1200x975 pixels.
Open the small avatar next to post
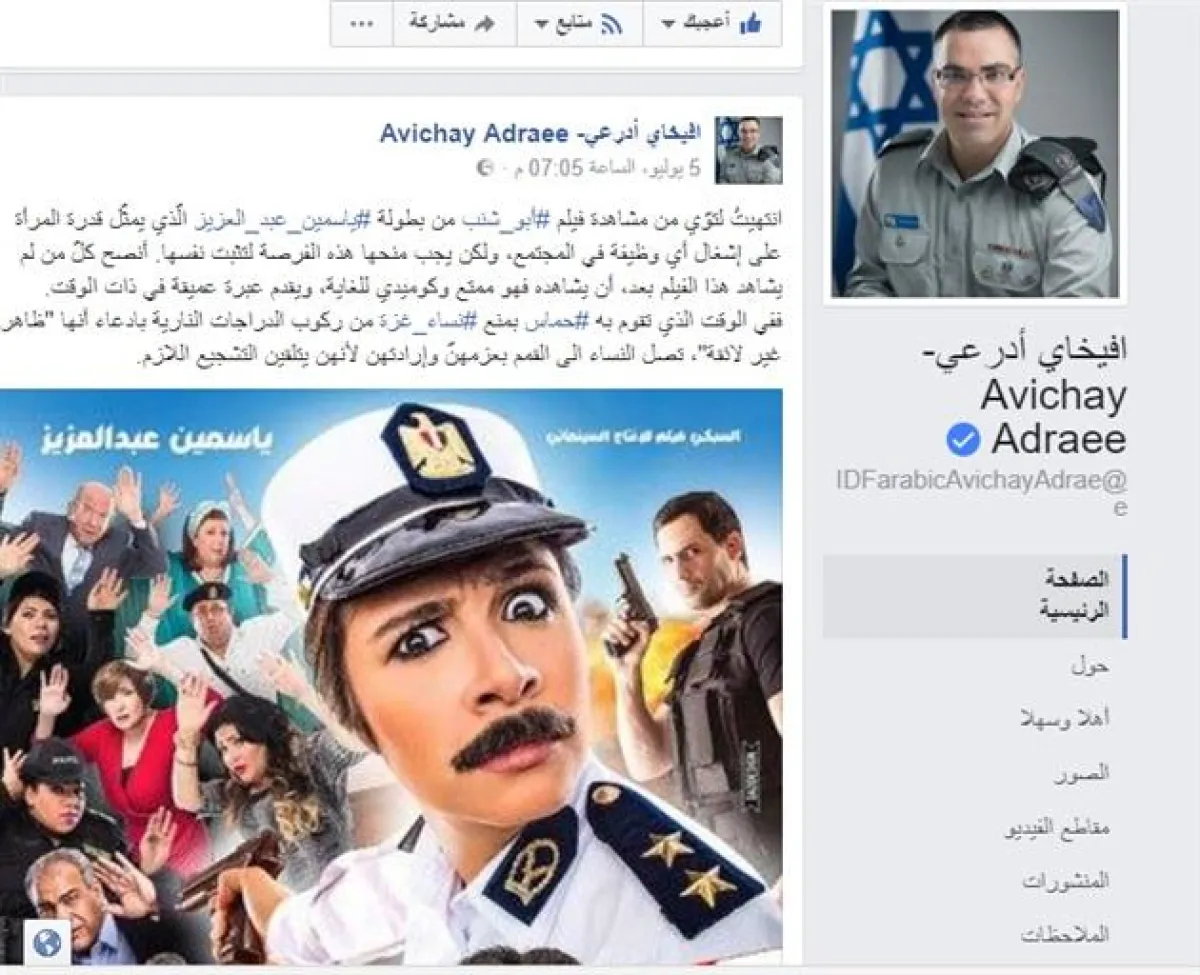click(x=749, y=150)
